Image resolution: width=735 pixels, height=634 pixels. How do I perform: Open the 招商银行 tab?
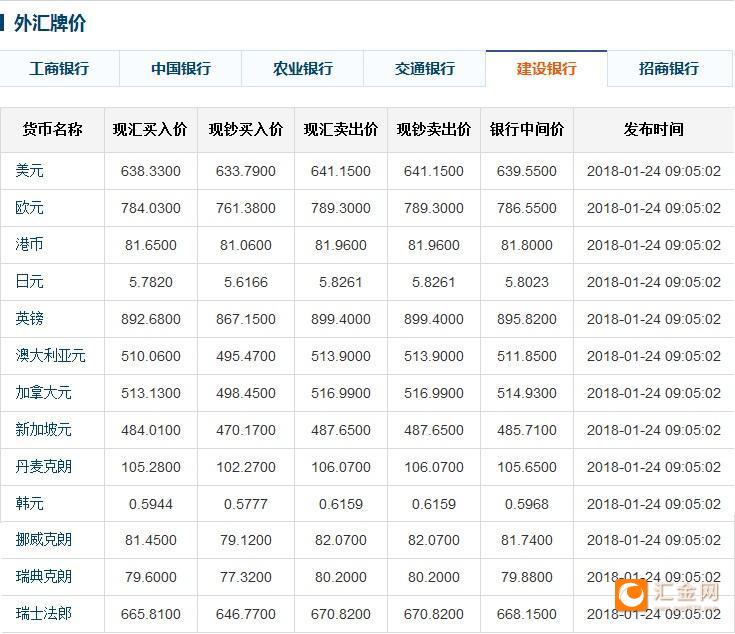pyautogui.click(x=669, y=69)
